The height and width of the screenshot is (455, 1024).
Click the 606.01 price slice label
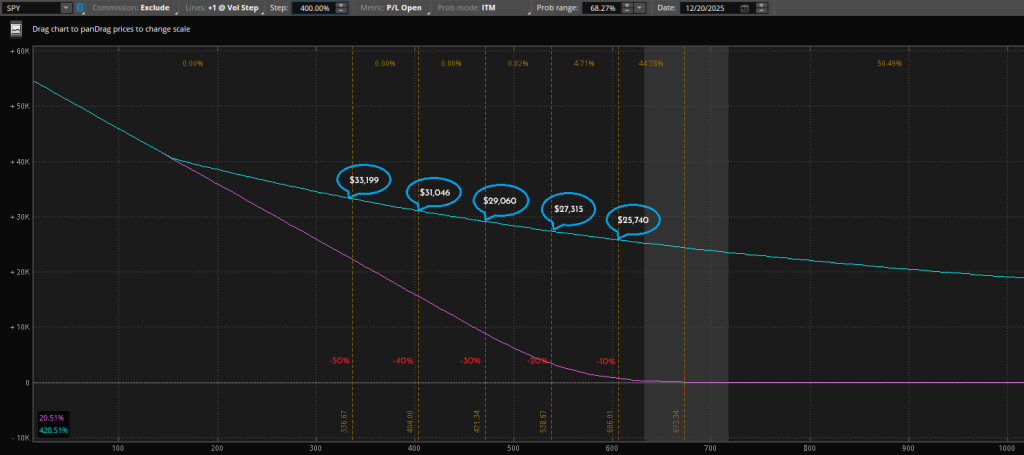pyautogui.click(x=612, y=421)
